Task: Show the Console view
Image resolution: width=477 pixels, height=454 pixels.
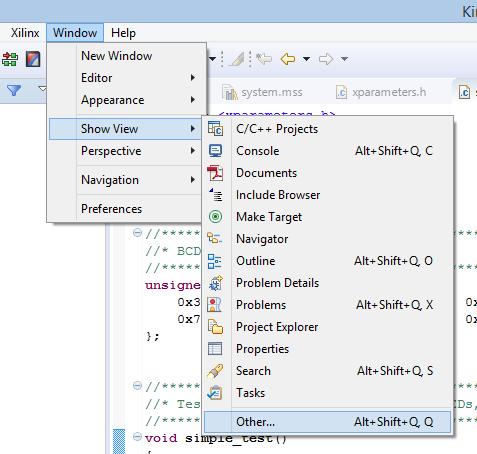Action: click(x=327, y=151)
